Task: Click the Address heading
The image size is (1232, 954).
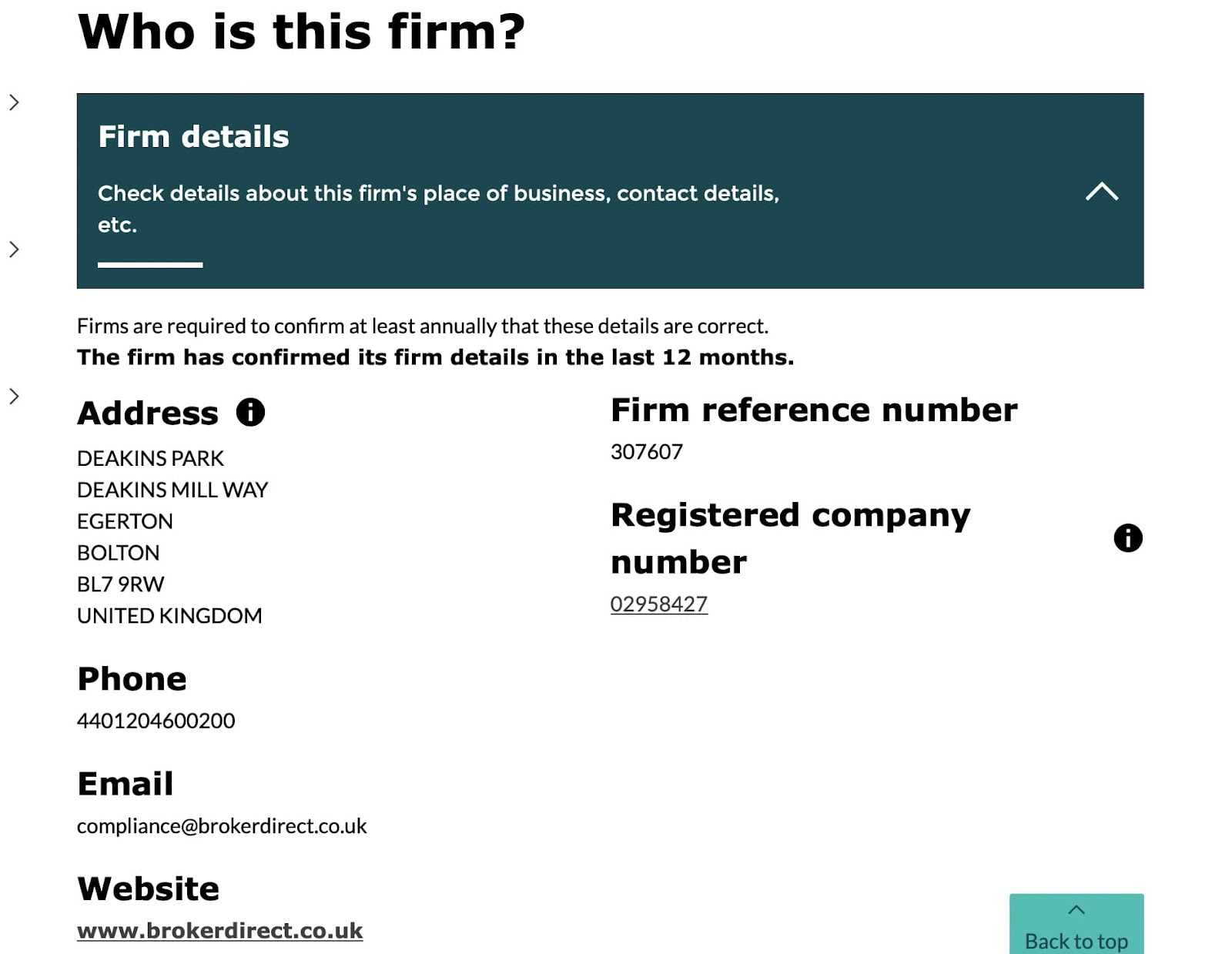Action: tap(148, 413)
